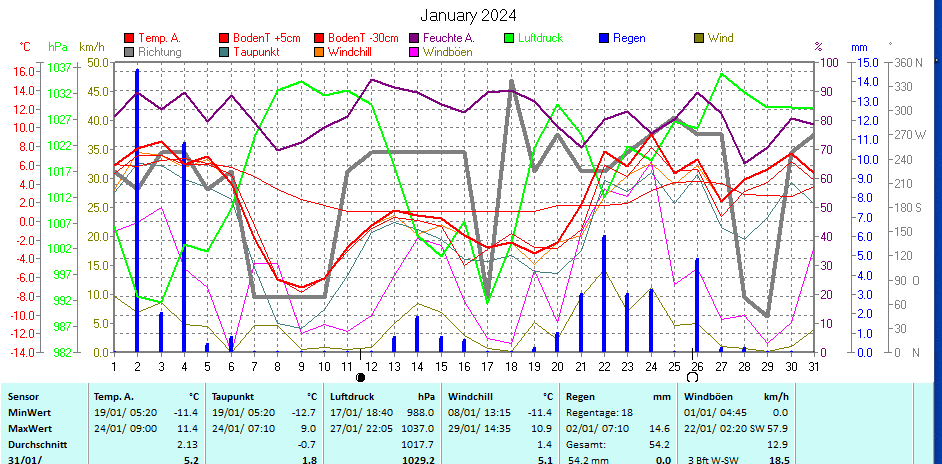This screenshot has width=942, height=464.
Task: Select the 'Taupunkt' legend label
Action: coord(257,52)
